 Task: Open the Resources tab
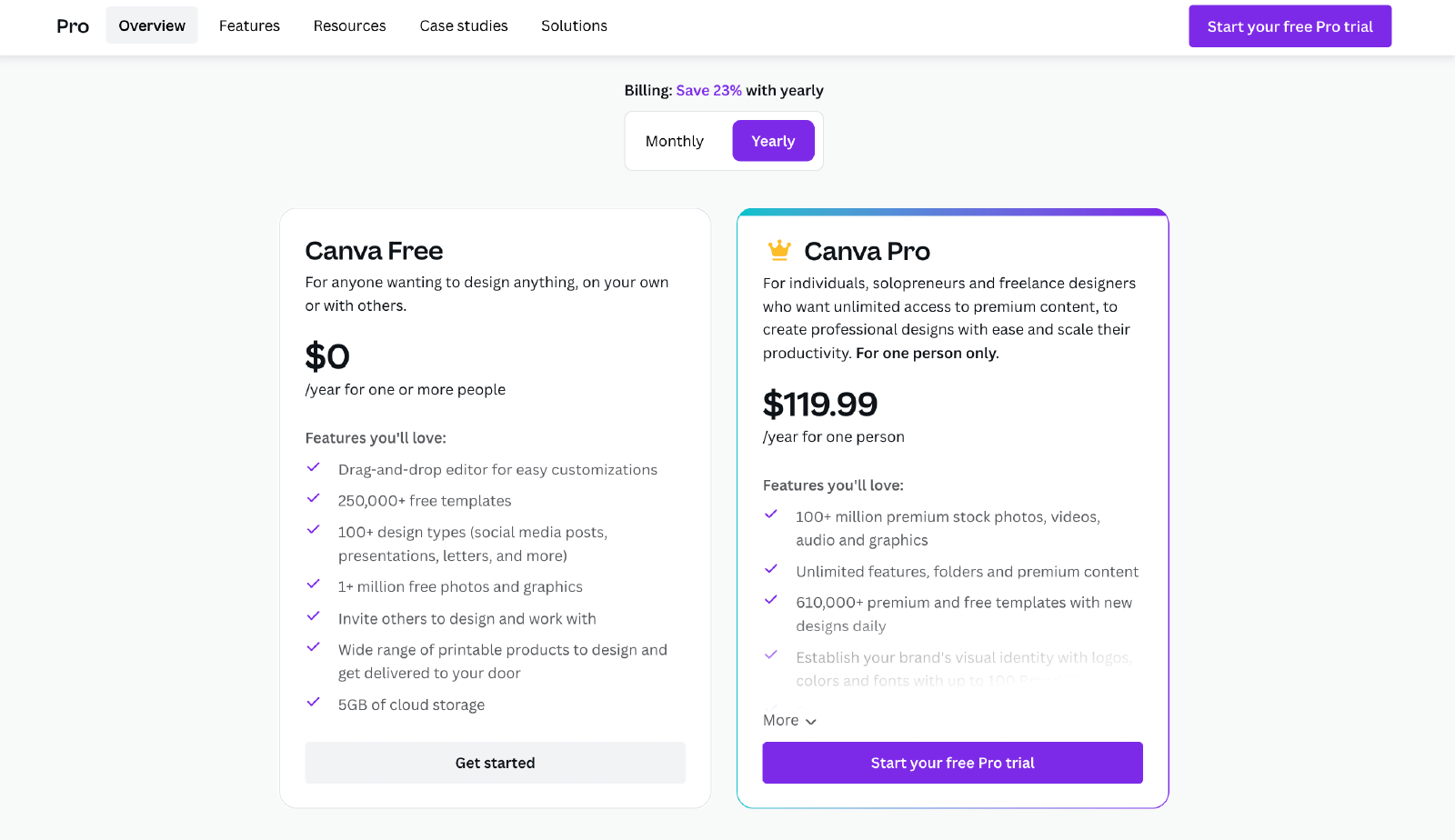tap(349, 25)
